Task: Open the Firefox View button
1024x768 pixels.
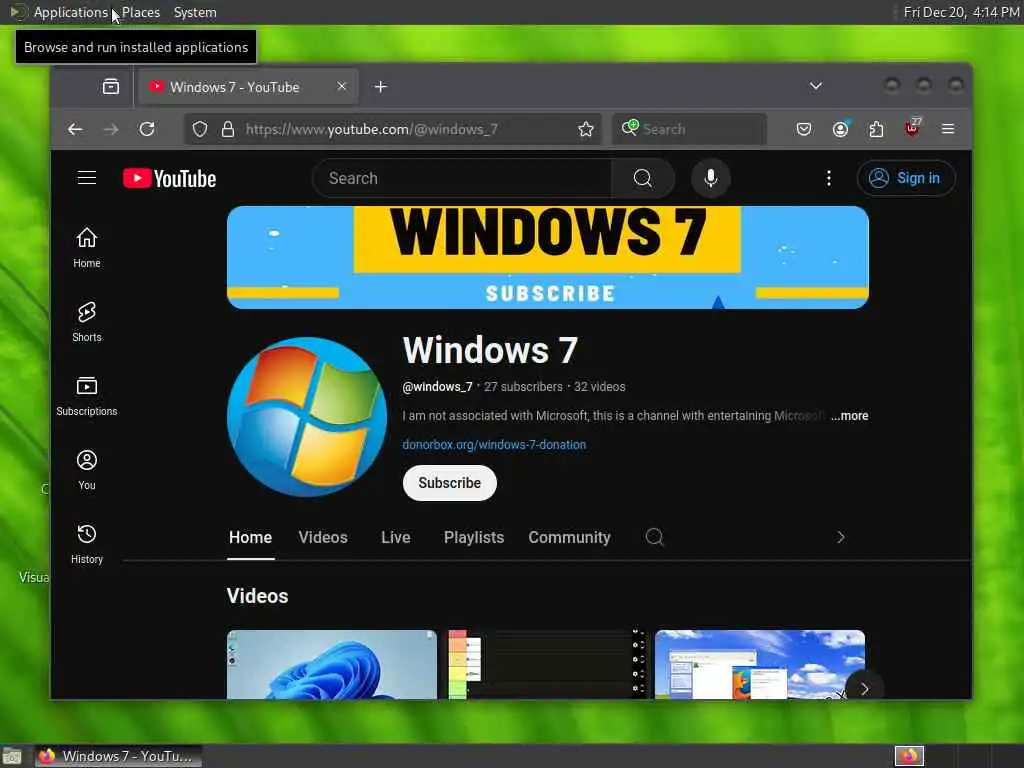Action: [x=111, y=86]
